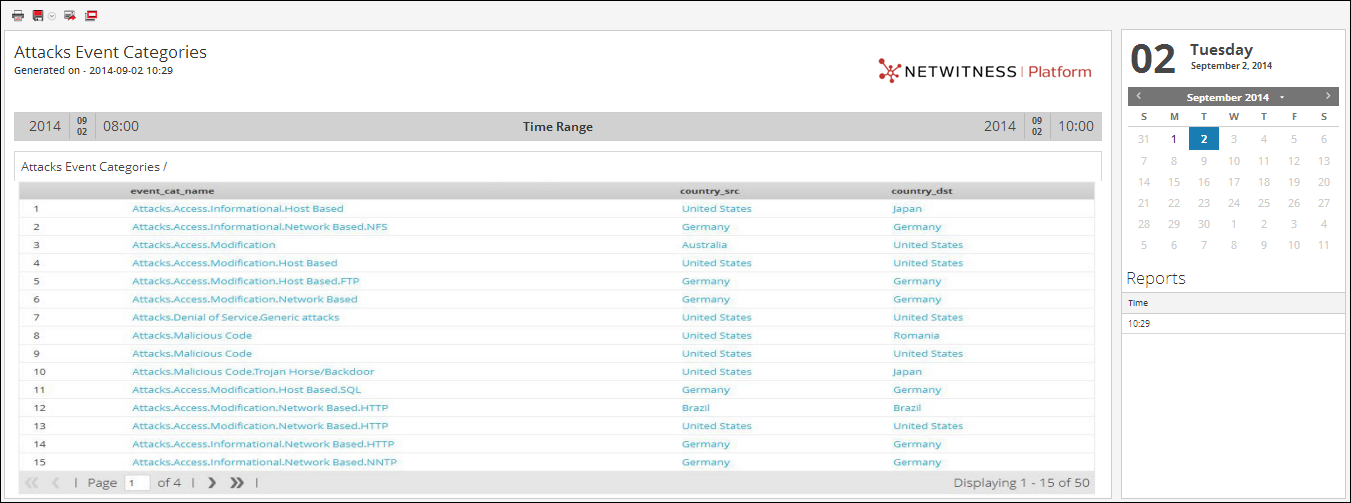Select date 15 in the calendar

point(1174,182)
